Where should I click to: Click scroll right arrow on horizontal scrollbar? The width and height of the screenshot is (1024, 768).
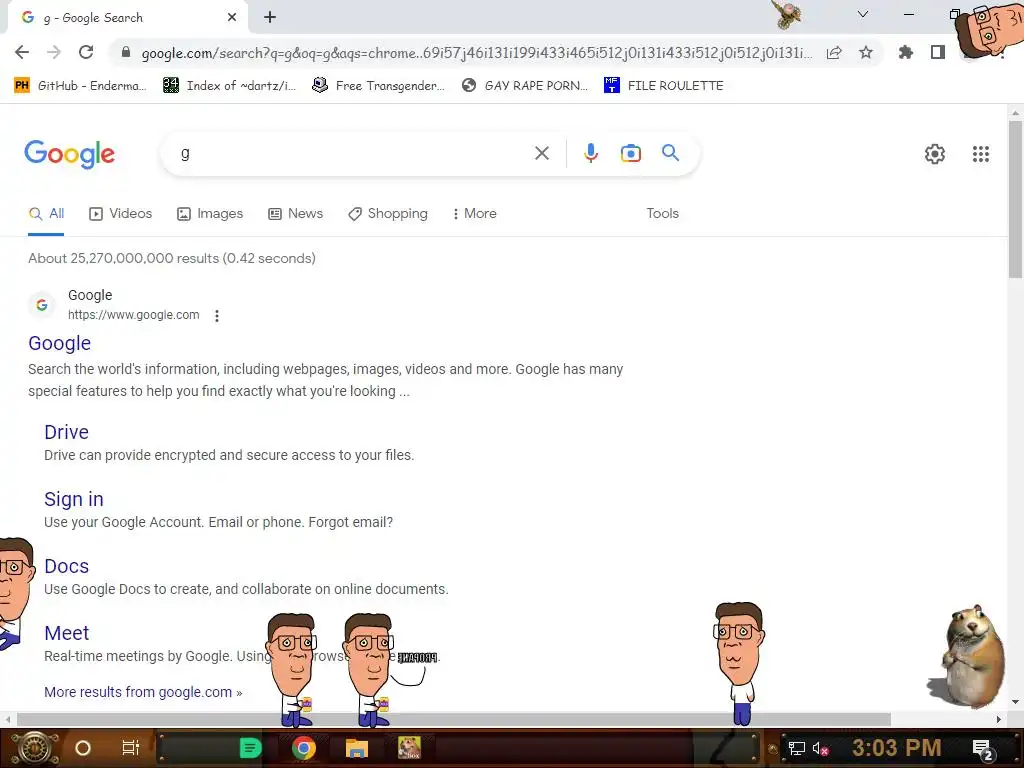(999, 719)
